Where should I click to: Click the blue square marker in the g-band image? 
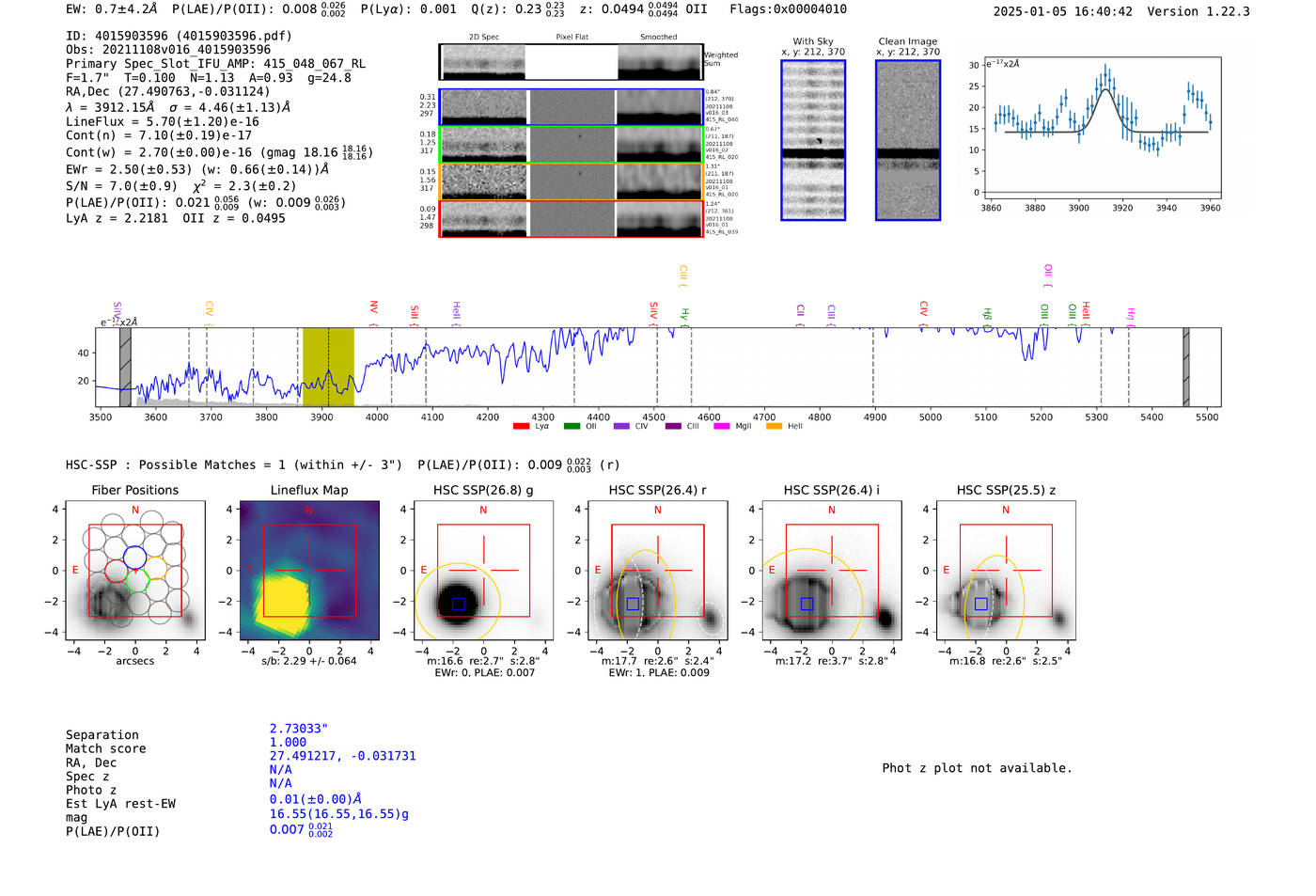click(459, 604)
